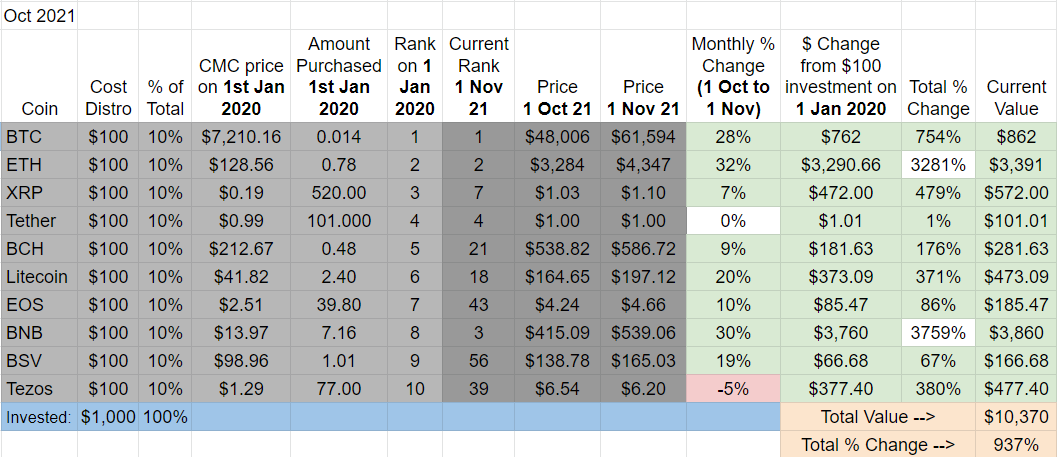Select ETH Jan 2020 price $128.56
The width and height of the screenshot is (1057, 457).
click(241, 165)
